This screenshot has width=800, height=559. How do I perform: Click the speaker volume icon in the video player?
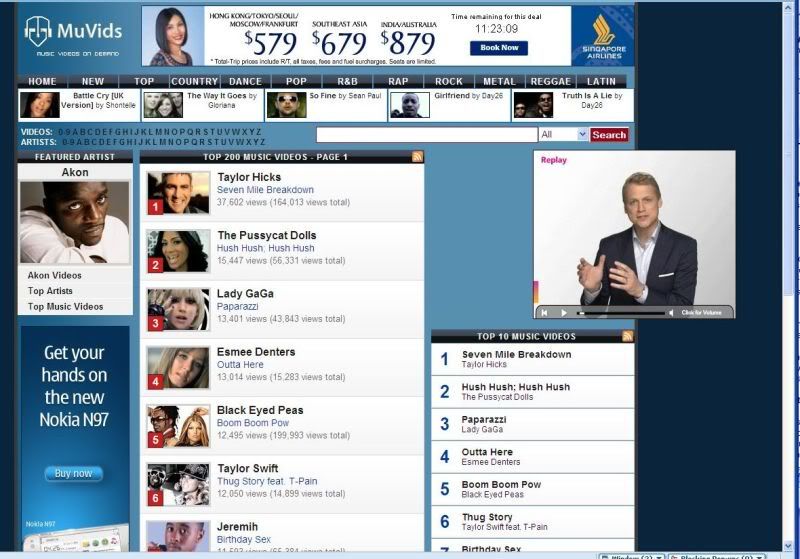[673, 312]
